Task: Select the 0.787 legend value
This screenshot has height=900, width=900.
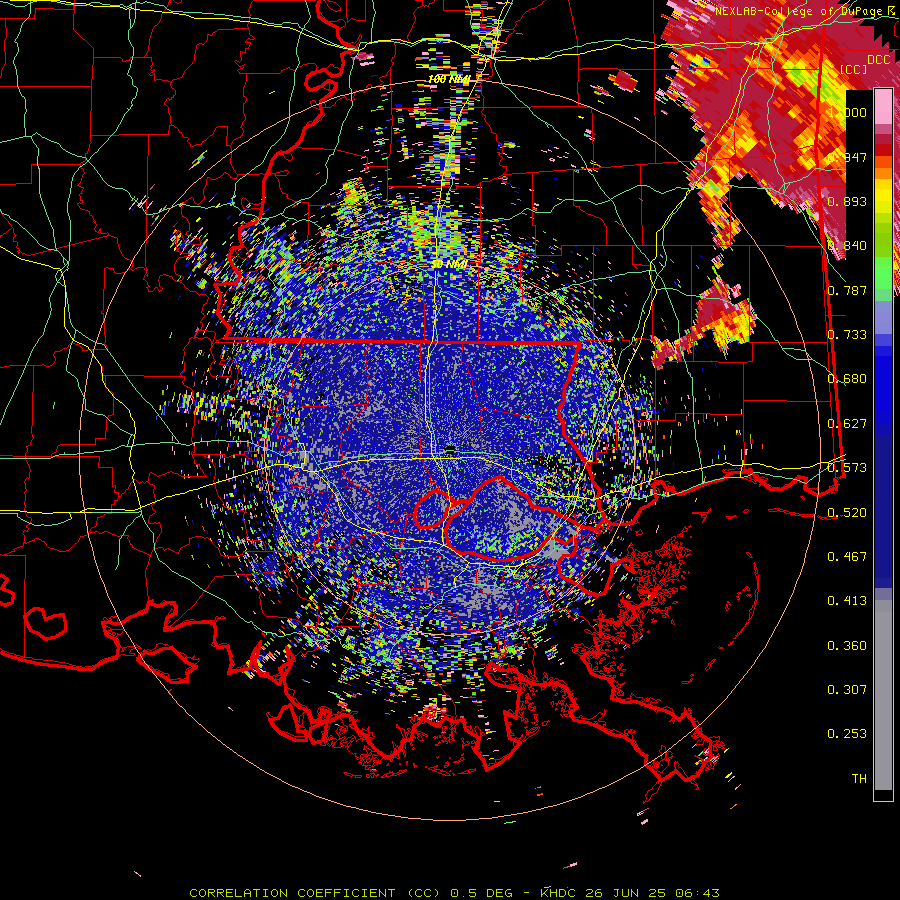Action: 847,290
